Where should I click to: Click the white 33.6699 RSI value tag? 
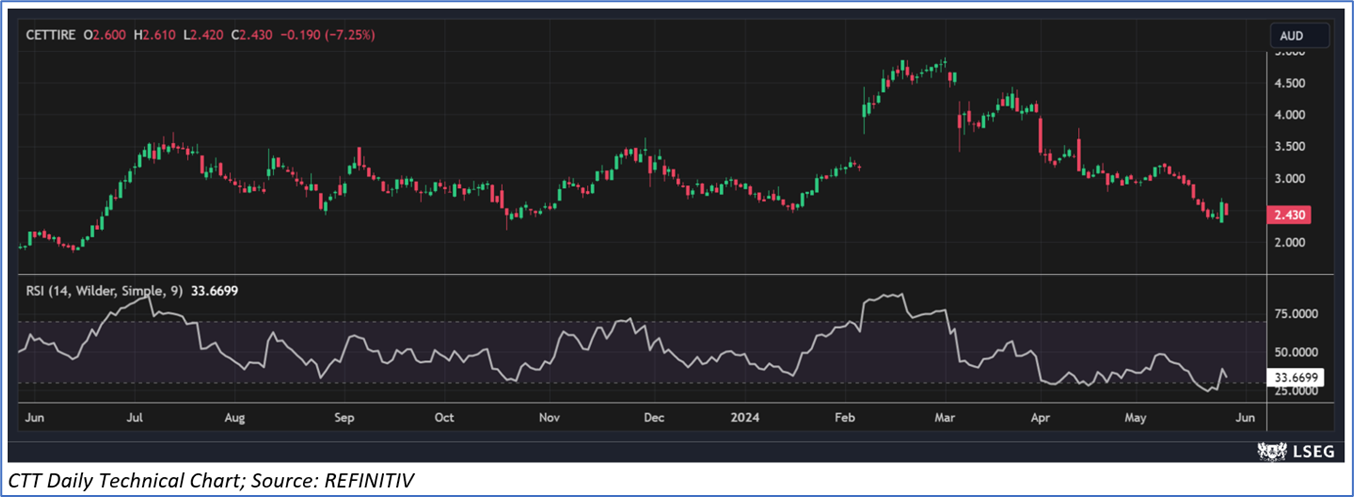pos(1298,378)
